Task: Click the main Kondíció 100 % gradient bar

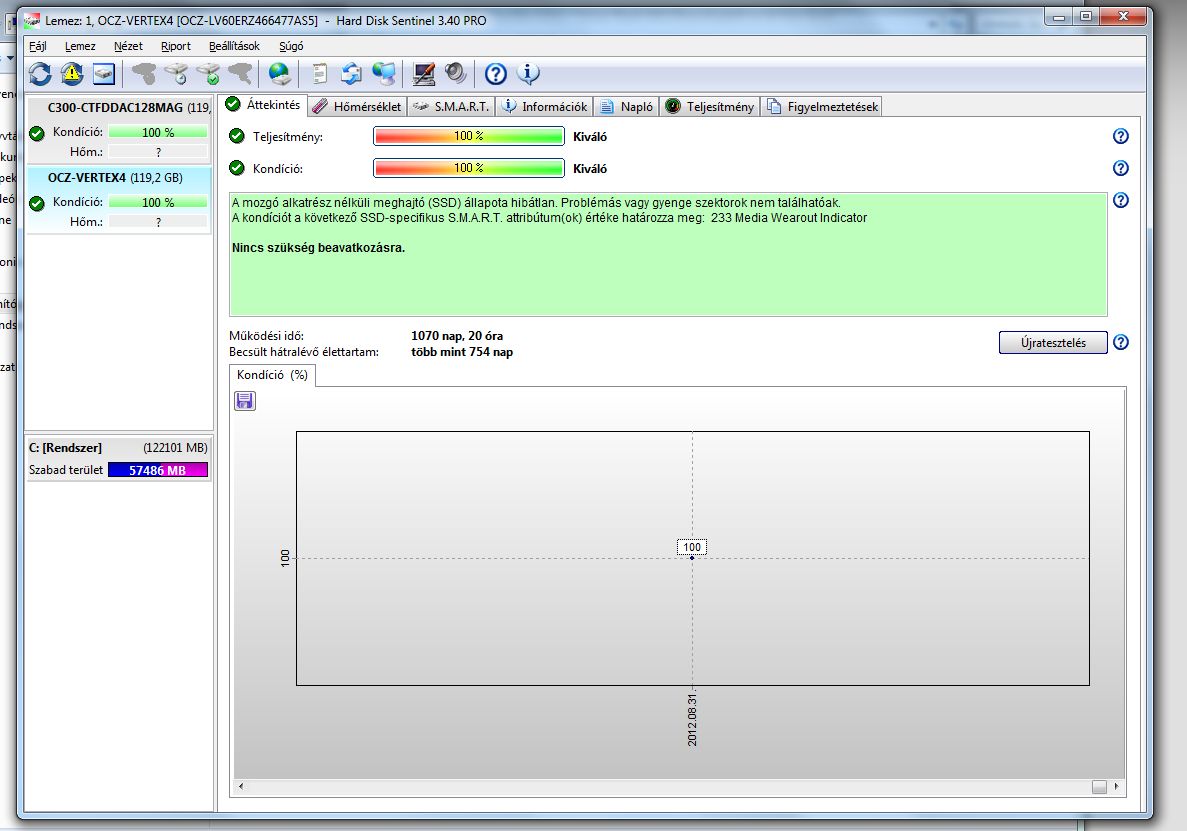Action: tap(469, 168)
